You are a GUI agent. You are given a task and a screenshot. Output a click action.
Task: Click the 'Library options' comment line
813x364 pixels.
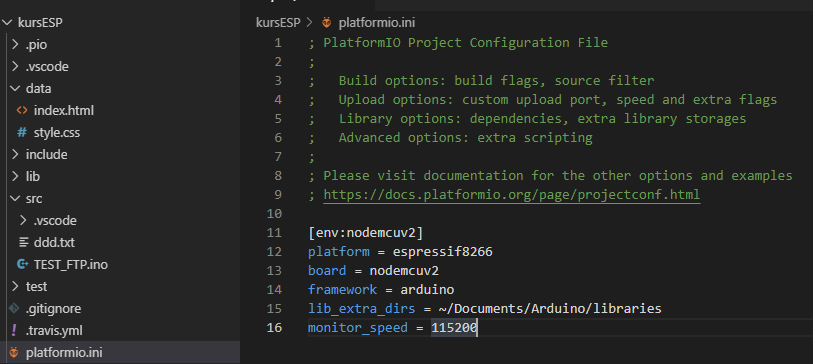[527, 119]
